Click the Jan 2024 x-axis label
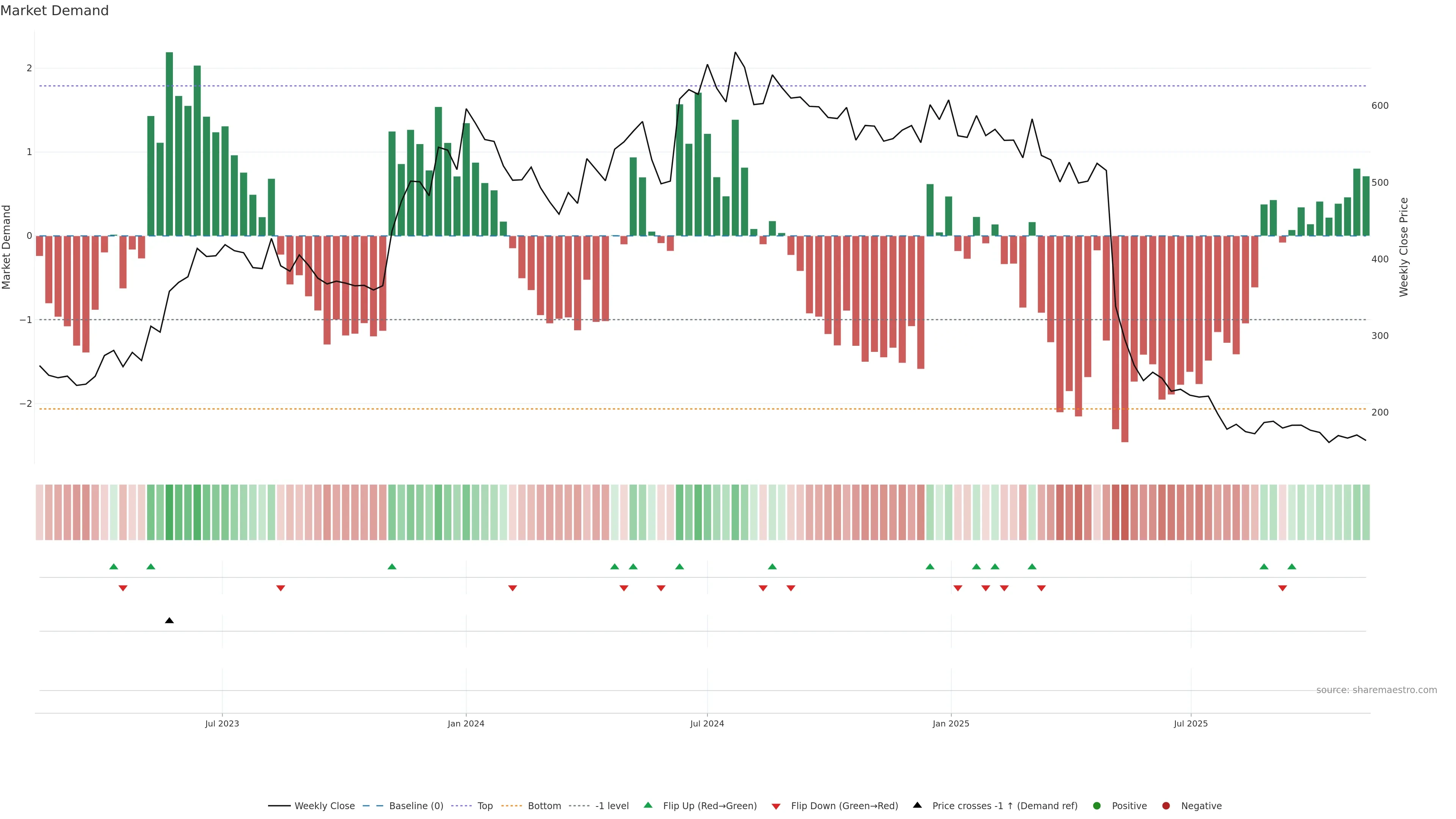The image size is (1456, 819). [466, 723]
